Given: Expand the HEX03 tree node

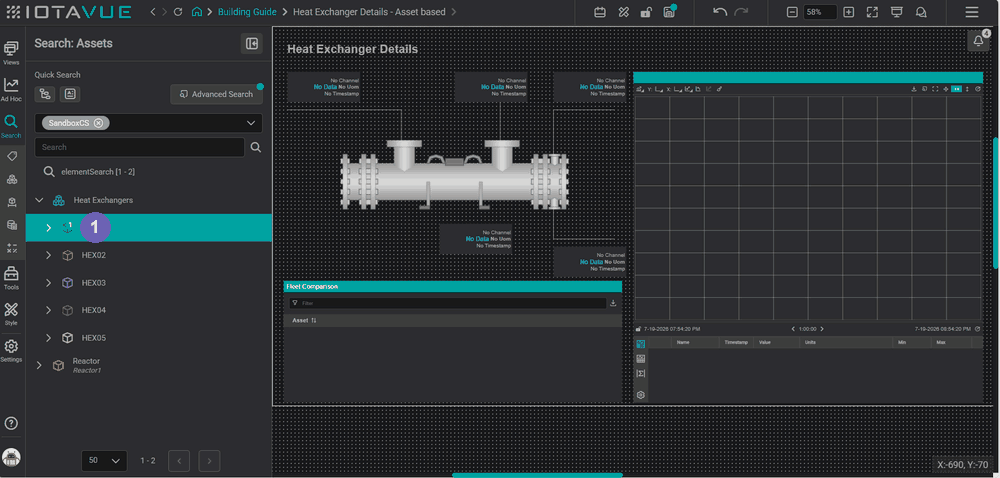Looking at the screenshot, I should pyautogui.click(x=48, y=283).
